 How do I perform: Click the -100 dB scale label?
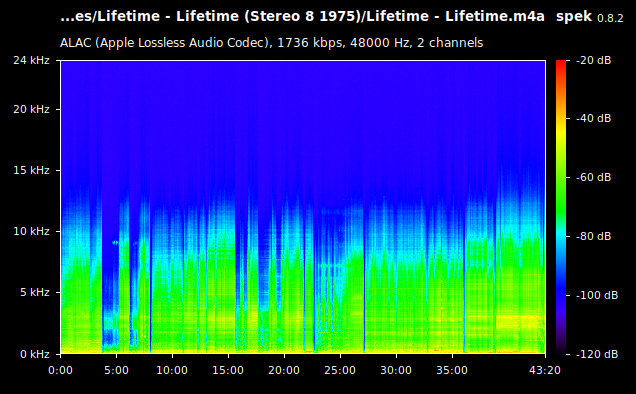597,295
